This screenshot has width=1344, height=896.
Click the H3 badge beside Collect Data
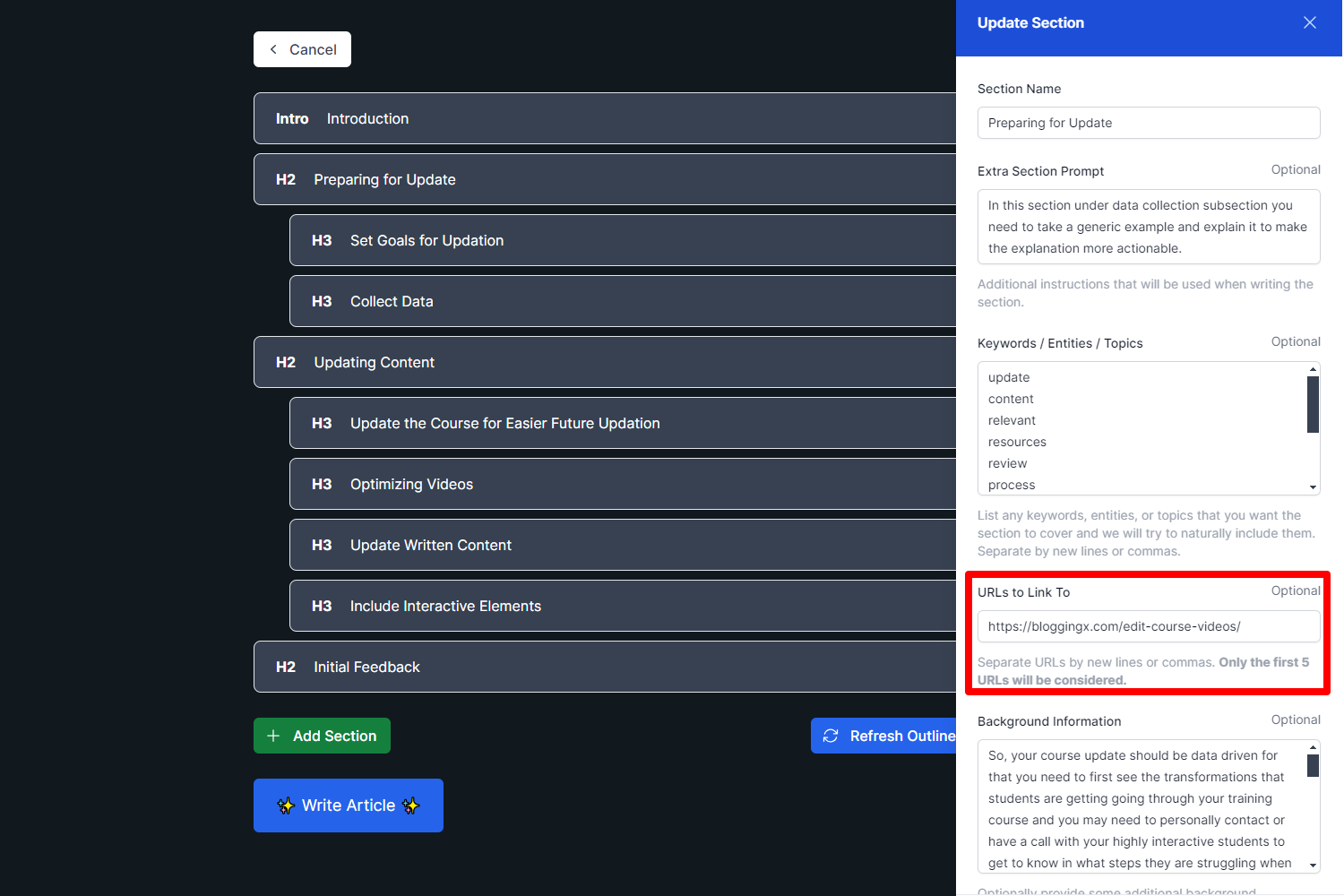click(322, 301)
